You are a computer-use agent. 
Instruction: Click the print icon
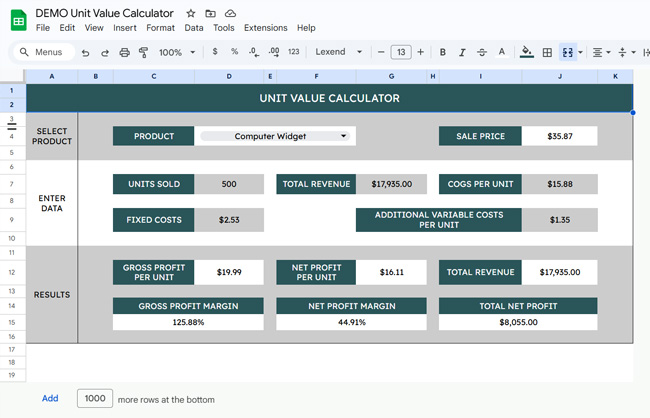click(x=124, y=52)
